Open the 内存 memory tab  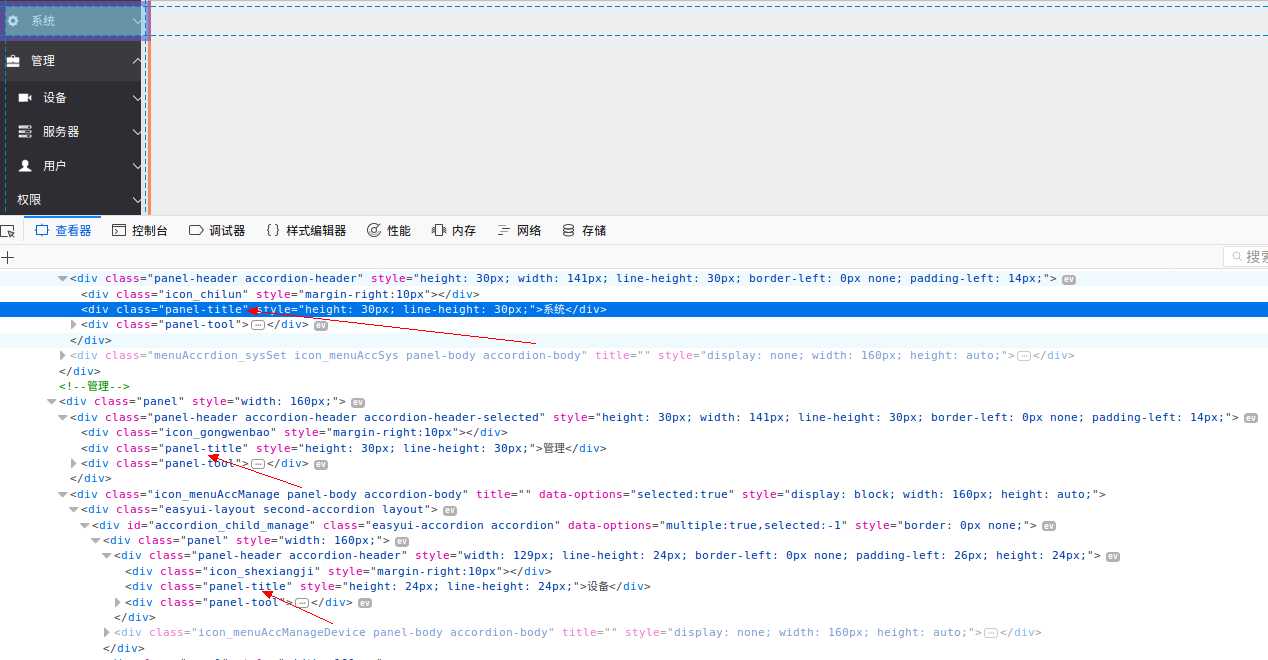(x=454, y=231)
